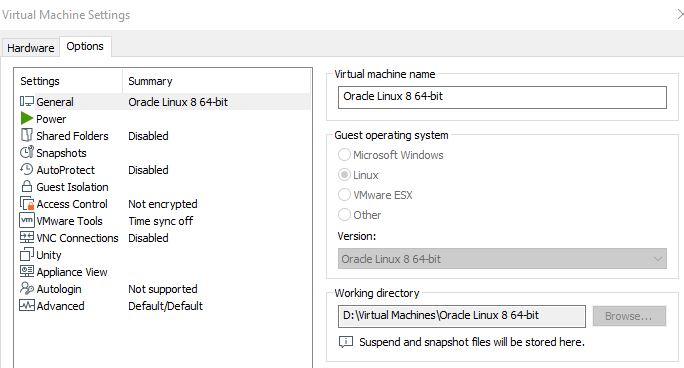Click the Summary column header
The height and width of the screenshot is (368, 684).
point(150,81)
